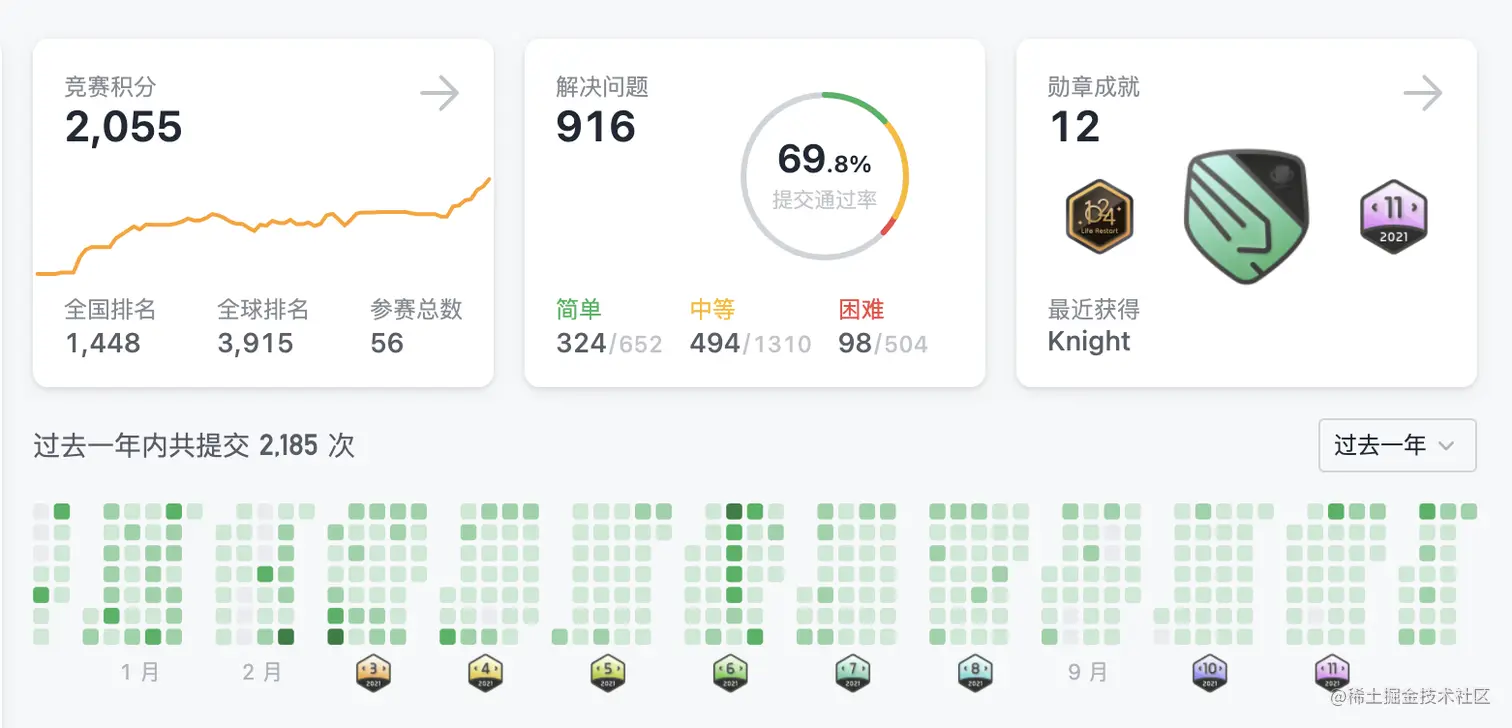Click the October 2021 monthly badge

click(x=1209, y=672)
